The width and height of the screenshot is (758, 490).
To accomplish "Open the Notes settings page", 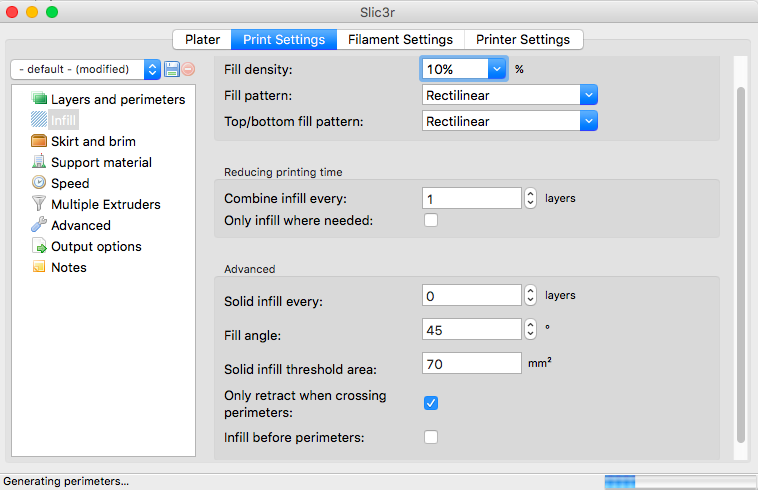I will tap(68, 267).
